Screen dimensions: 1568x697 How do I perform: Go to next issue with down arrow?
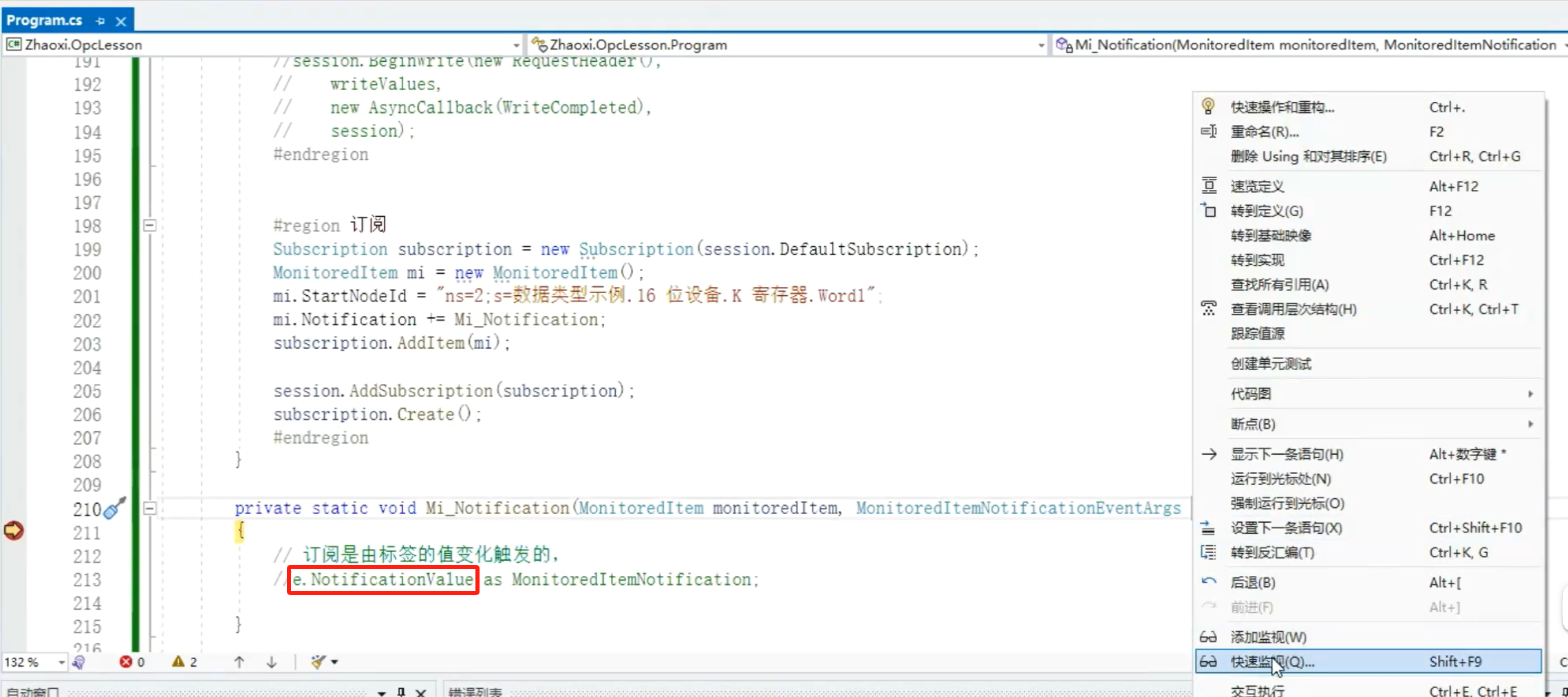(272, 662)
